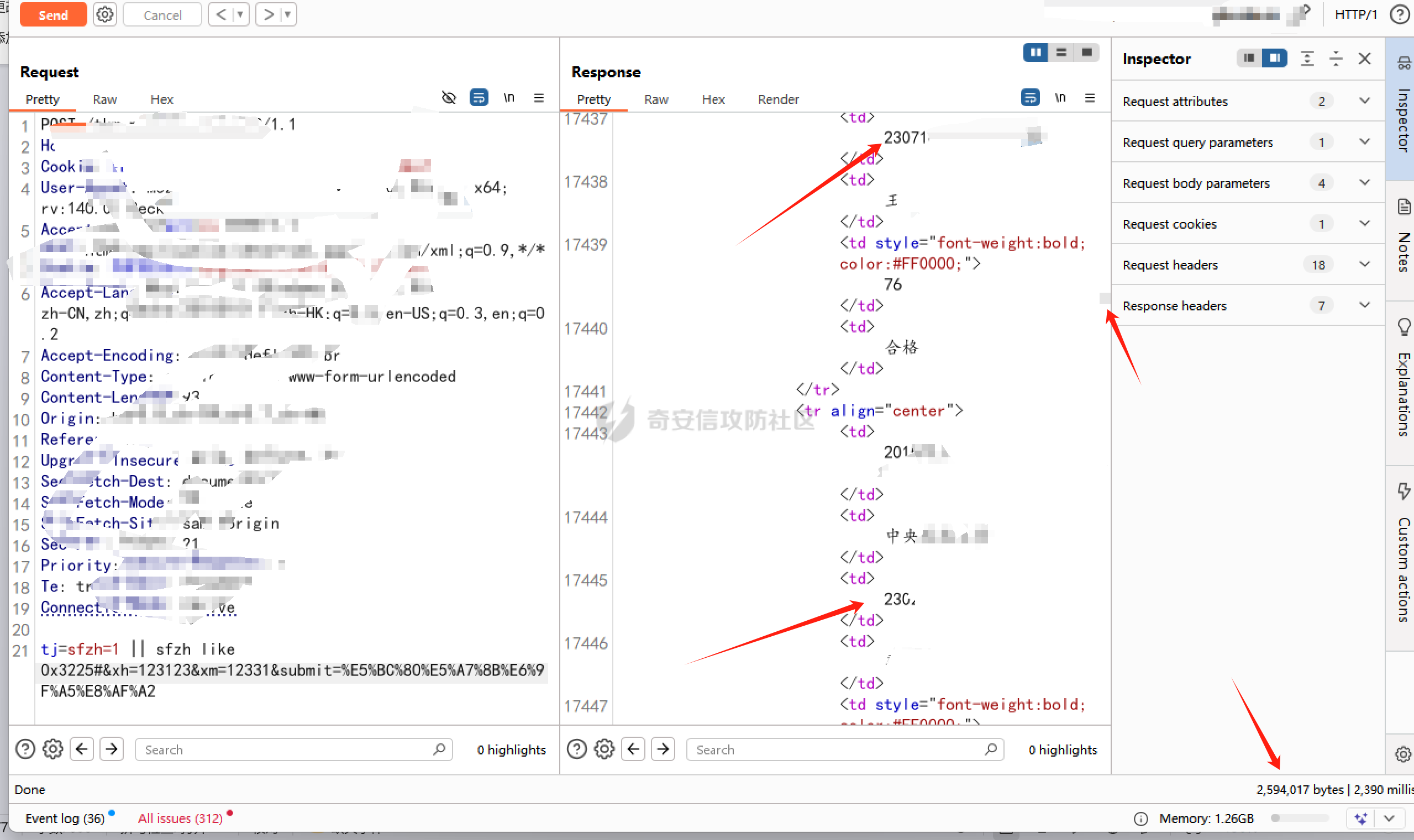This screenshot has height=840, width=1414.
Task: Toggle hide non-printable characters eye icon in Request
Action: [x=449, y=97]
